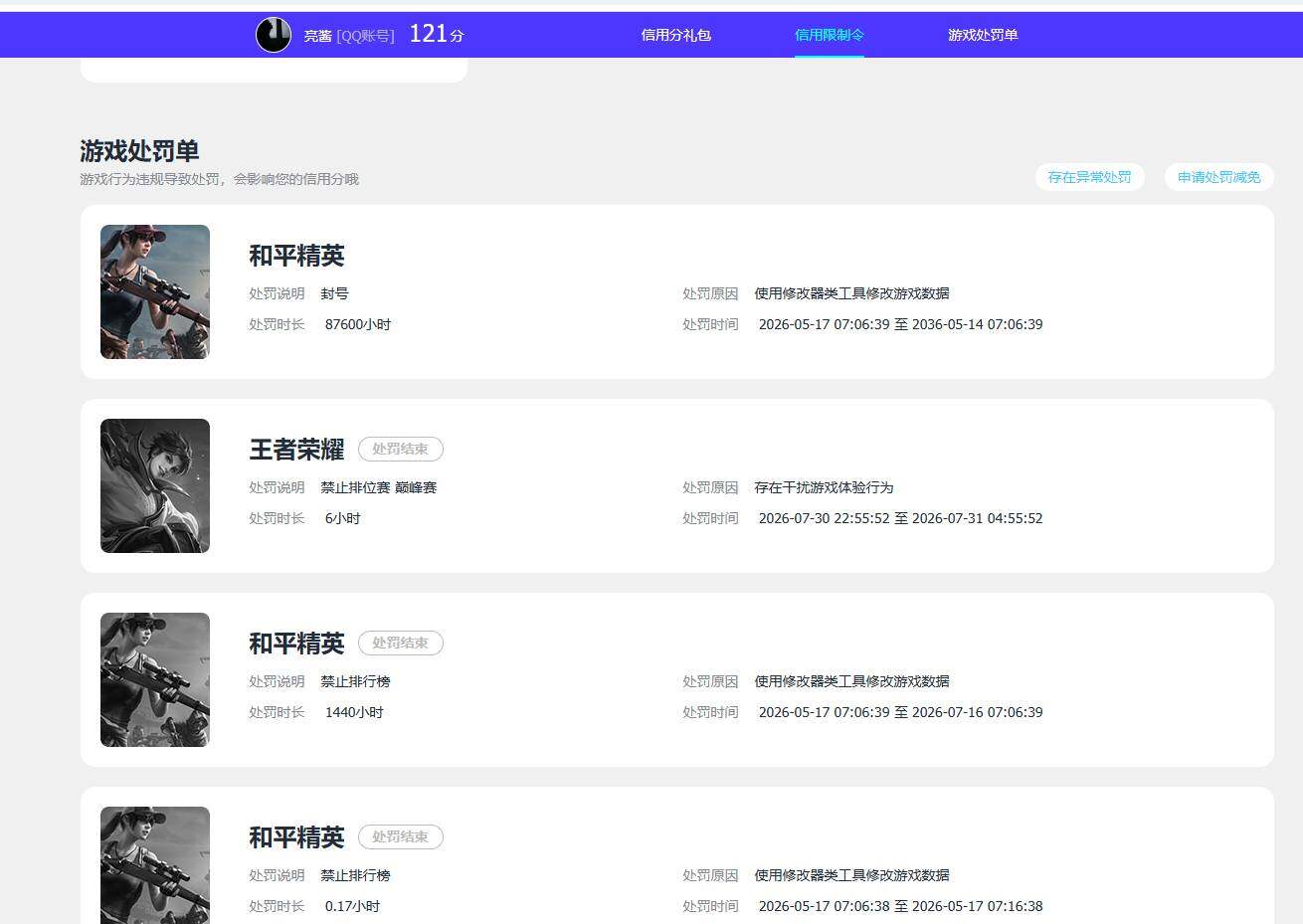Click the date range starting 2026-07-30 22:55:52
This screenshot has height=924, width=1303.
(900, 518)
